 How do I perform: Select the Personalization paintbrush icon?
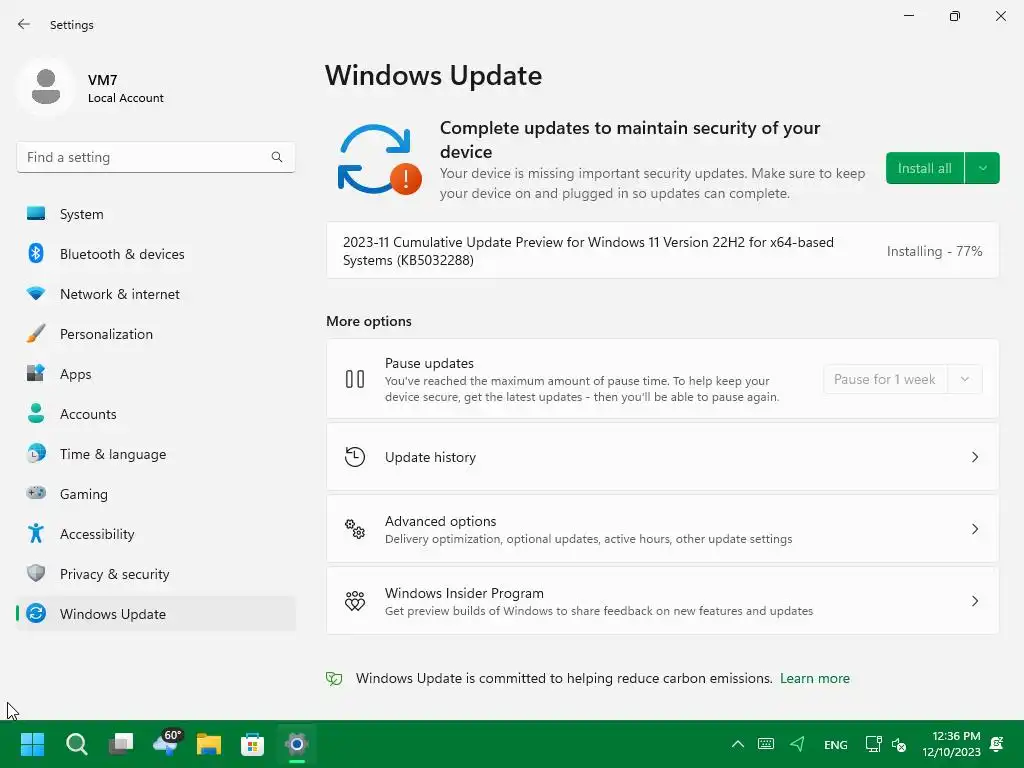click(x=36, y=334)
